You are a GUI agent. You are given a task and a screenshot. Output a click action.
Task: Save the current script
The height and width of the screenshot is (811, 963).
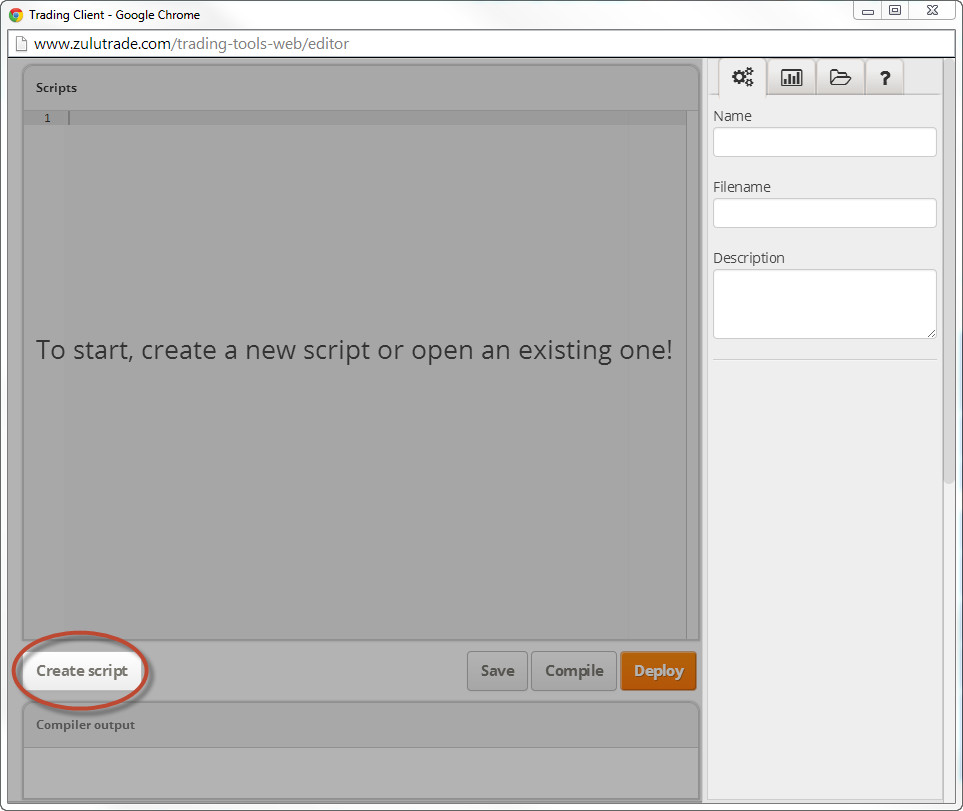pyautogui.click(x=497, y=671)
